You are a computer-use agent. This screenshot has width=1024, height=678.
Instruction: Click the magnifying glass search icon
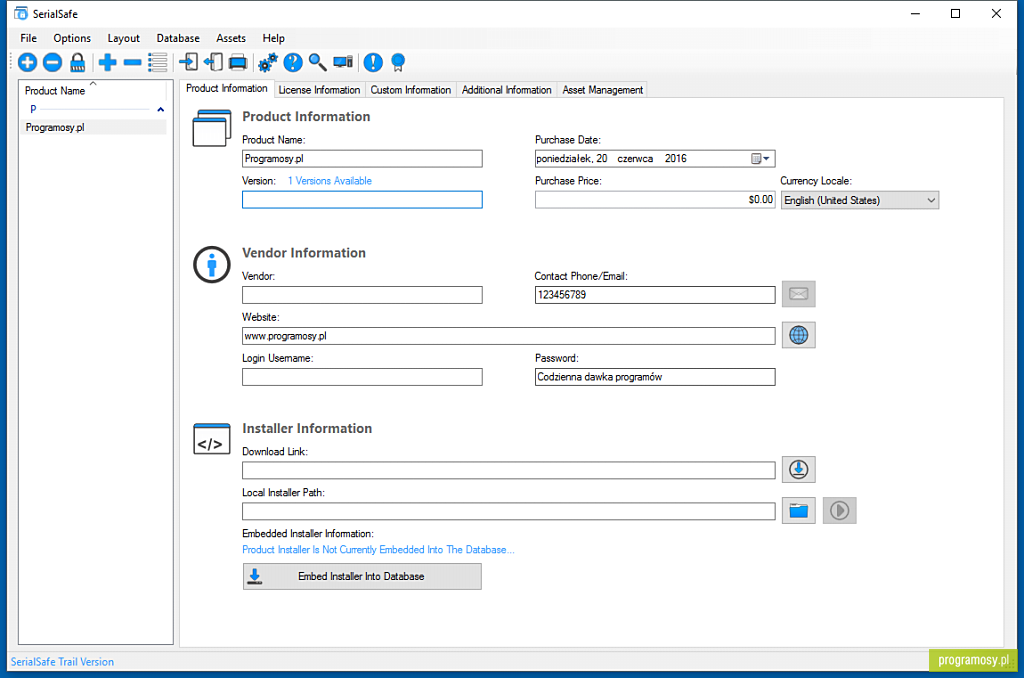[x=317, y=63]
